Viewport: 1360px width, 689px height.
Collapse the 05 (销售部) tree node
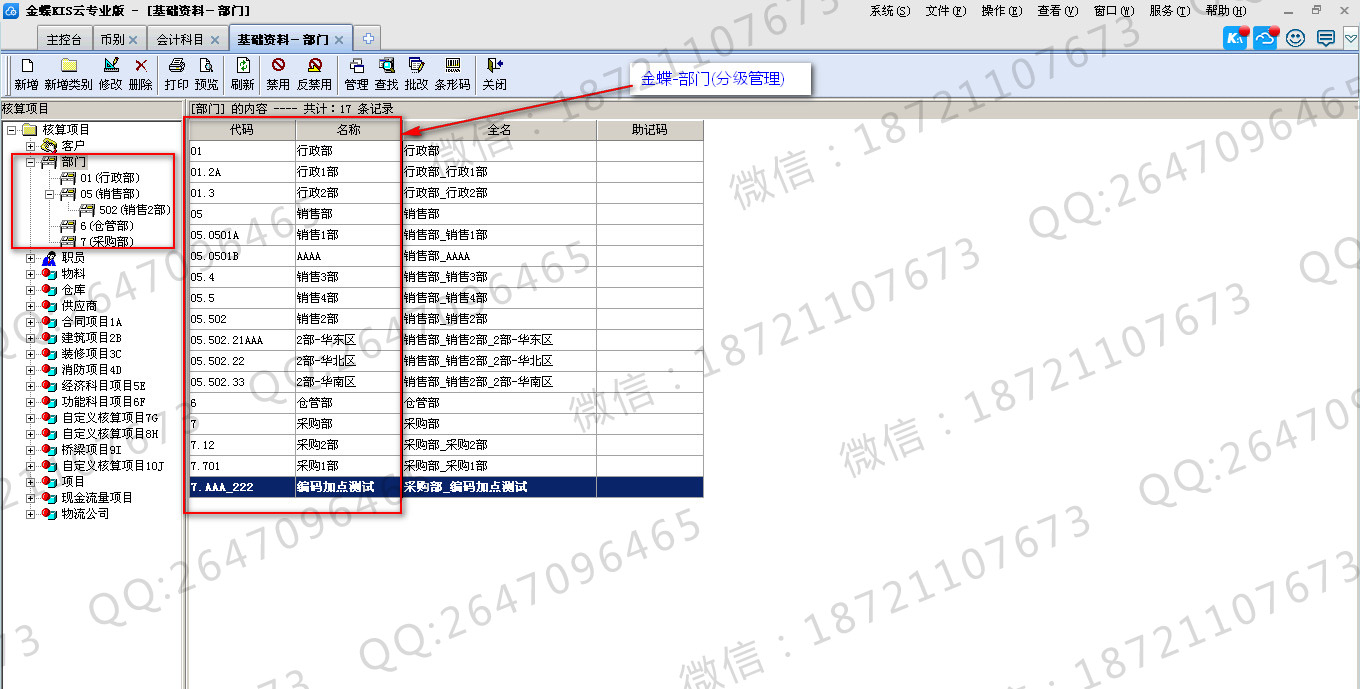pos(50,194)
